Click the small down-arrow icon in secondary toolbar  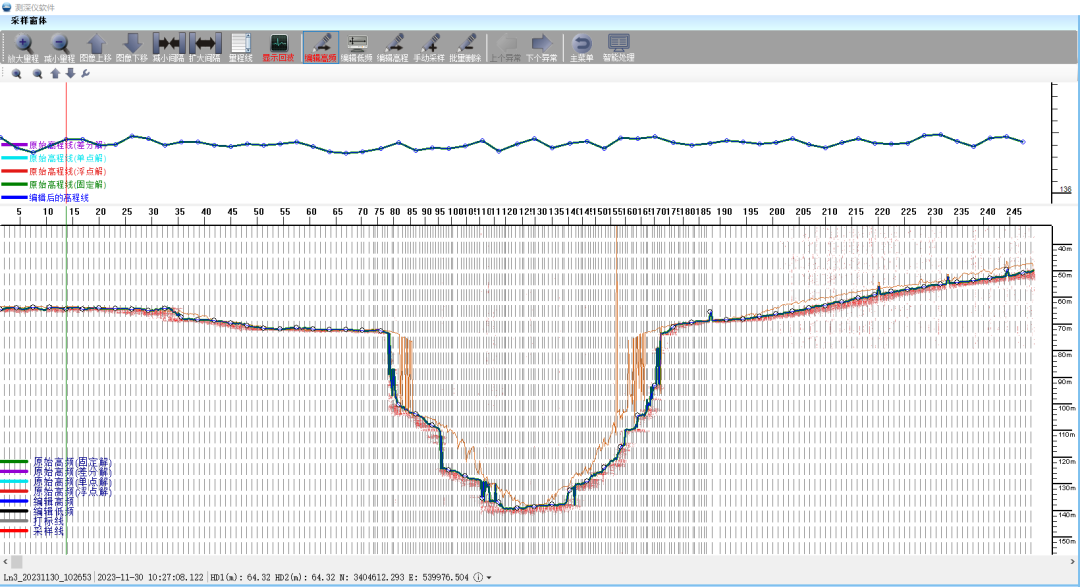click(x=70, y=74)
